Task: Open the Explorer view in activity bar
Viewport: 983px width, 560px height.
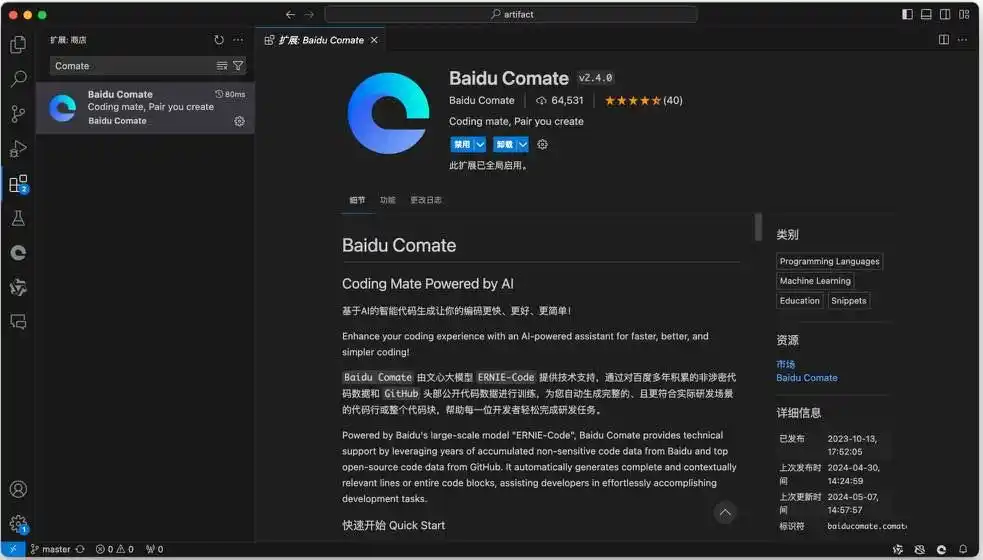Action: 18,45
